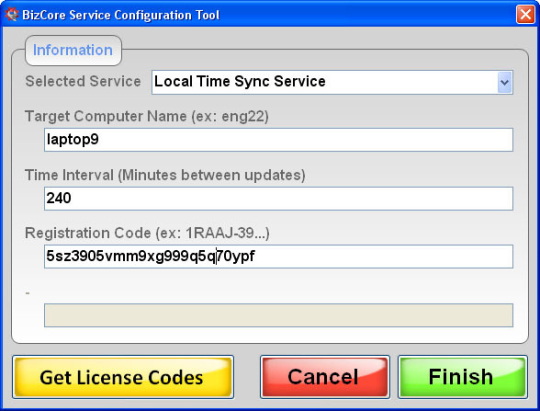
Task: Click inside the Registration Code field
Action: [x=278, y=256]
